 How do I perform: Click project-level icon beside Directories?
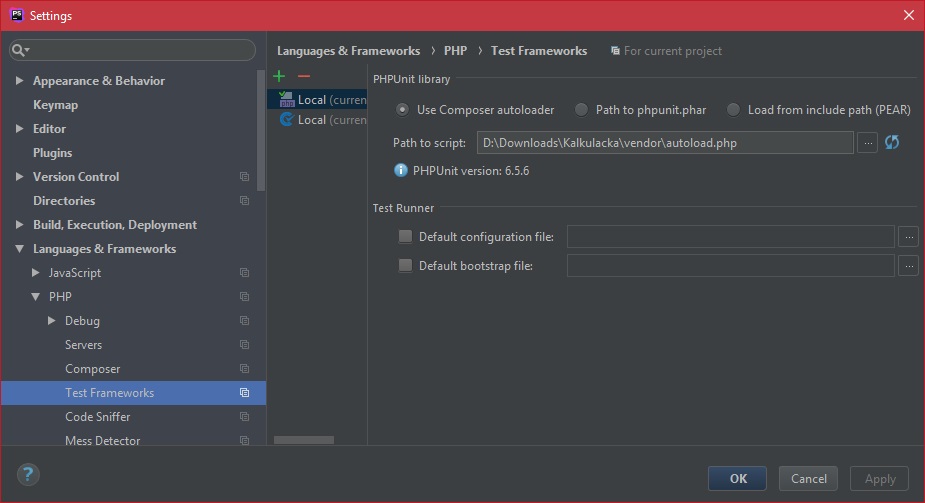point(244,200)
